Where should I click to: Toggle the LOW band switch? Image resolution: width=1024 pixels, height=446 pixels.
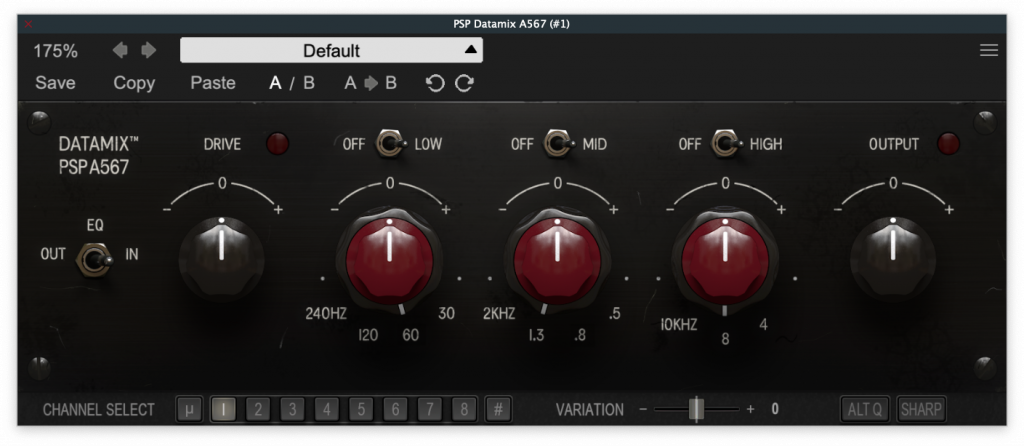click(389, 145)
